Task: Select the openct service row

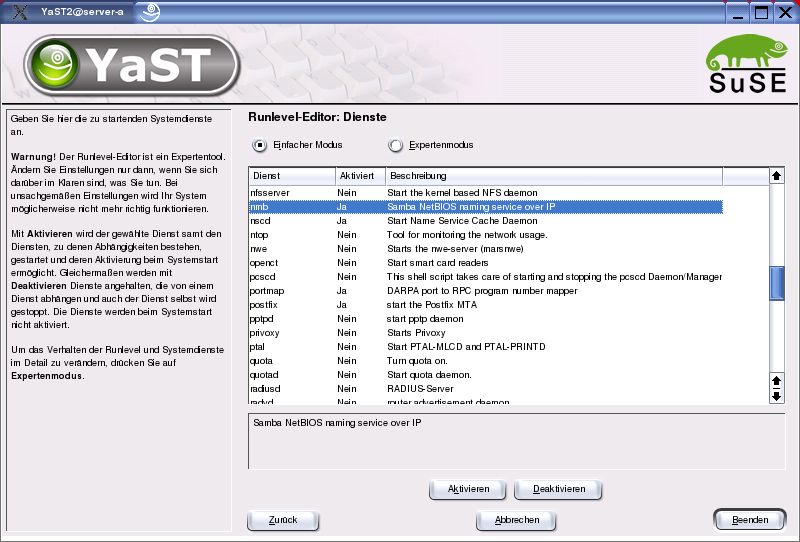Action: point(486,263)
